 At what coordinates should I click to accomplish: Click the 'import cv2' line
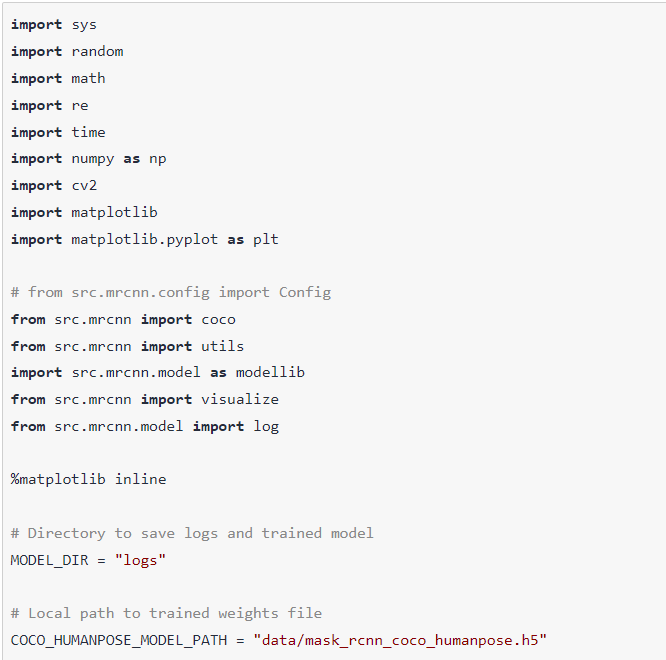coord(54,186)
